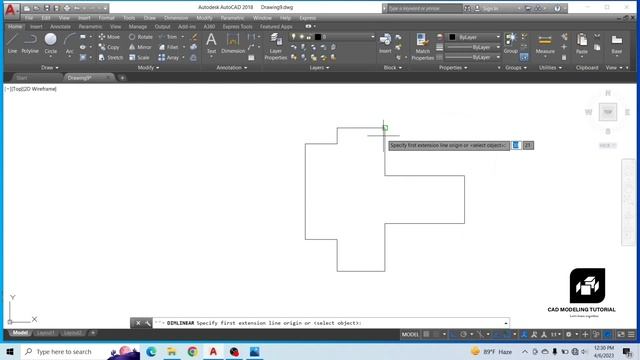Viewport: 640px width, 360px height.
Task: Expand the Utilities panel
Action: point(550,68)
